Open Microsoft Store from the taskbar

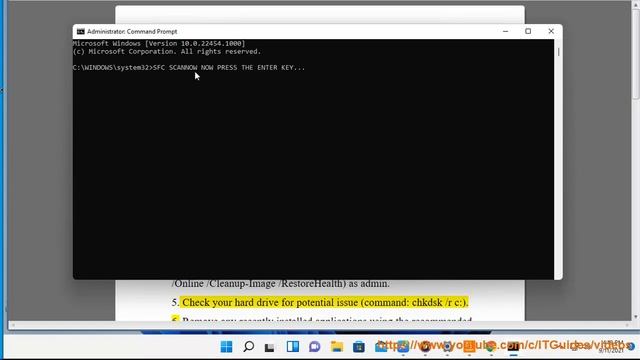359,347
